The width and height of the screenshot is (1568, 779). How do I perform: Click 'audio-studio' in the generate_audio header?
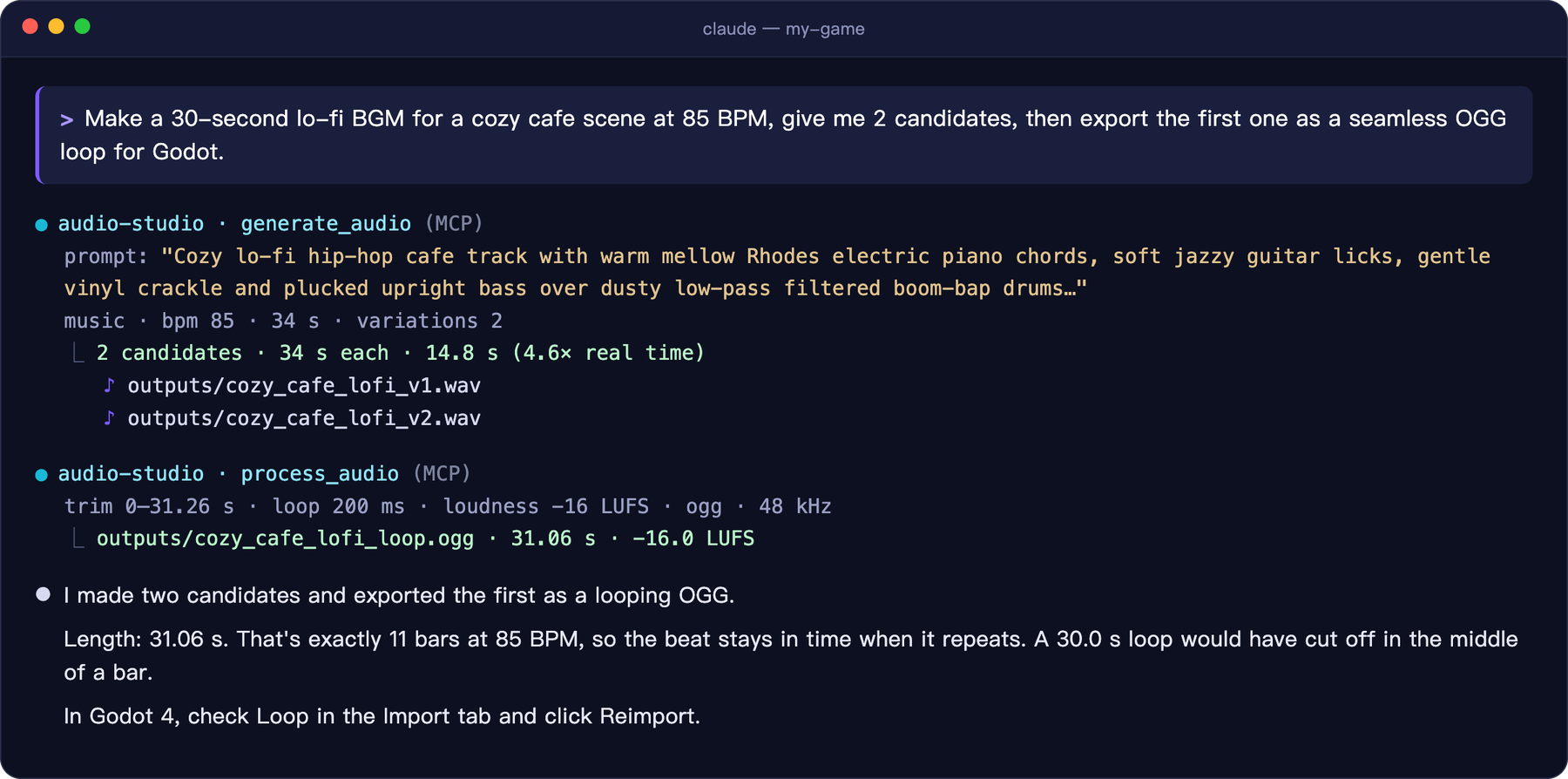pos(131,224)
